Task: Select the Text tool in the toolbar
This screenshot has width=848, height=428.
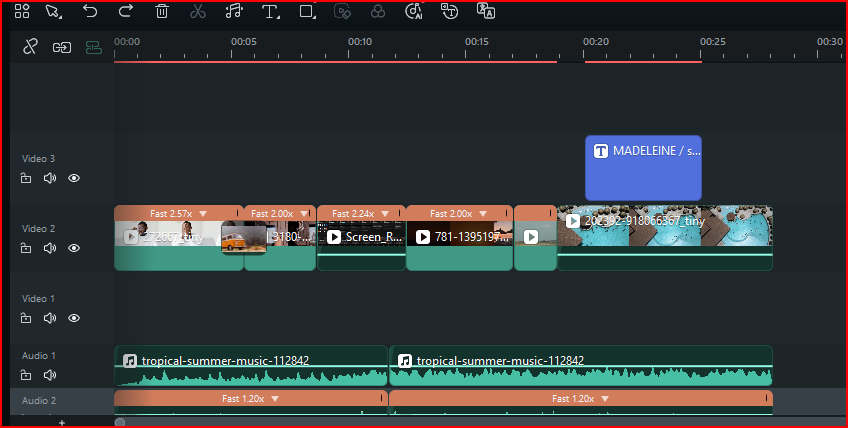Action: pos(269,11)
